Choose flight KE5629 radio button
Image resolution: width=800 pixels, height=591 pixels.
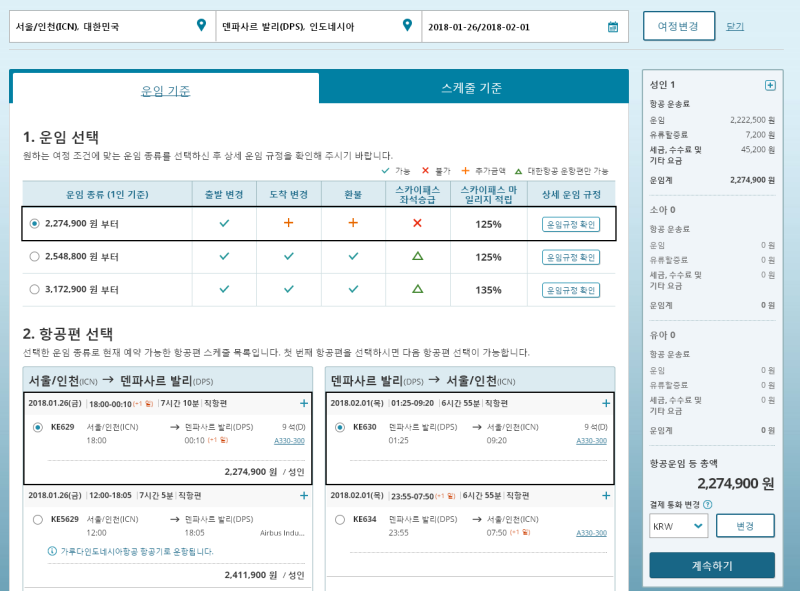click(x=38, y=520)
